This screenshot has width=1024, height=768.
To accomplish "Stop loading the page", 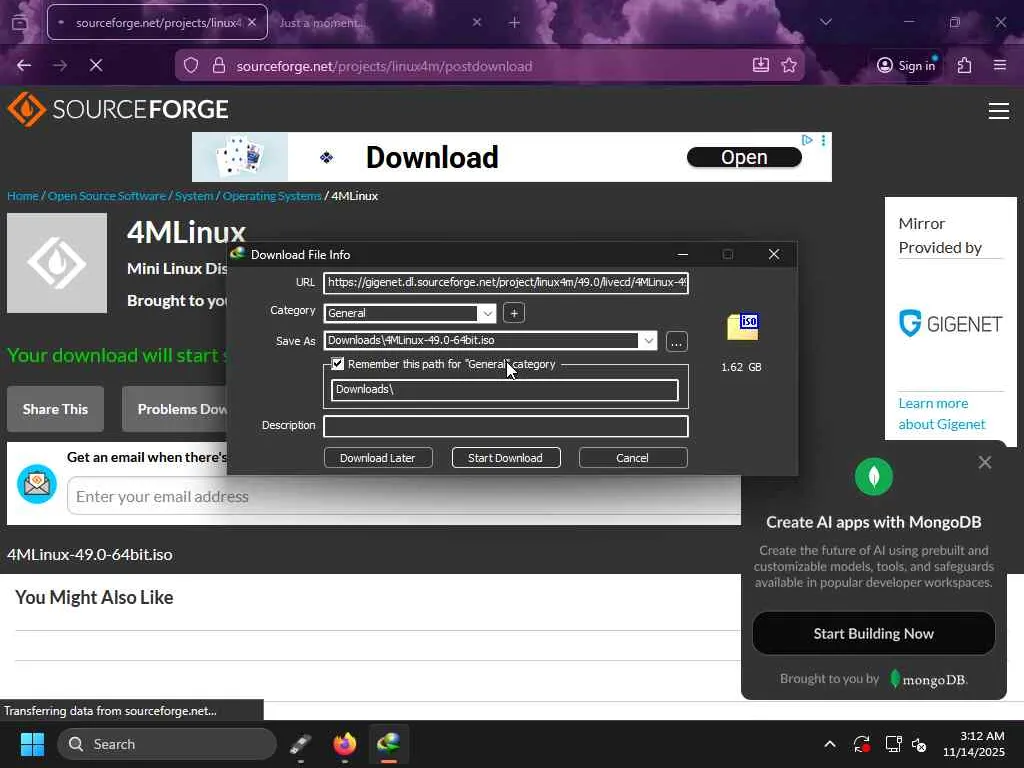I will (x=95, y=65).
